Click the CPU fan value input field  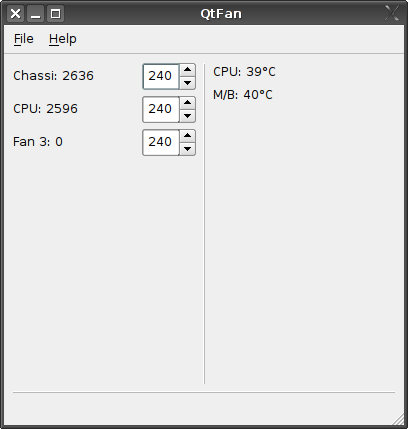pos(161,109)
